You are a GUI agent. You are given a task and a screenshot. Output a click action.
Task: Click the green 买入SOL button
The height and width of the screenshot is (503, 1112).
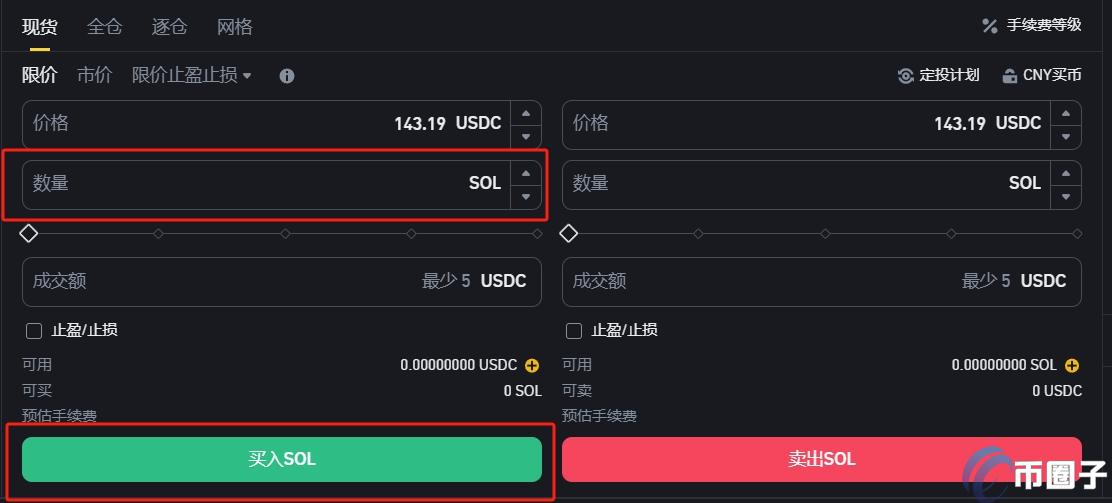pos(282,459)
